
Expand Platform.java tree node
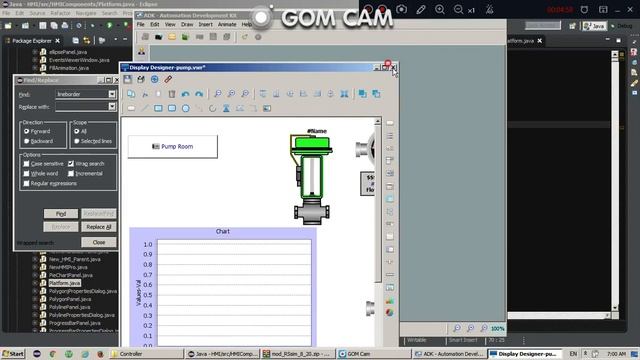35,283
